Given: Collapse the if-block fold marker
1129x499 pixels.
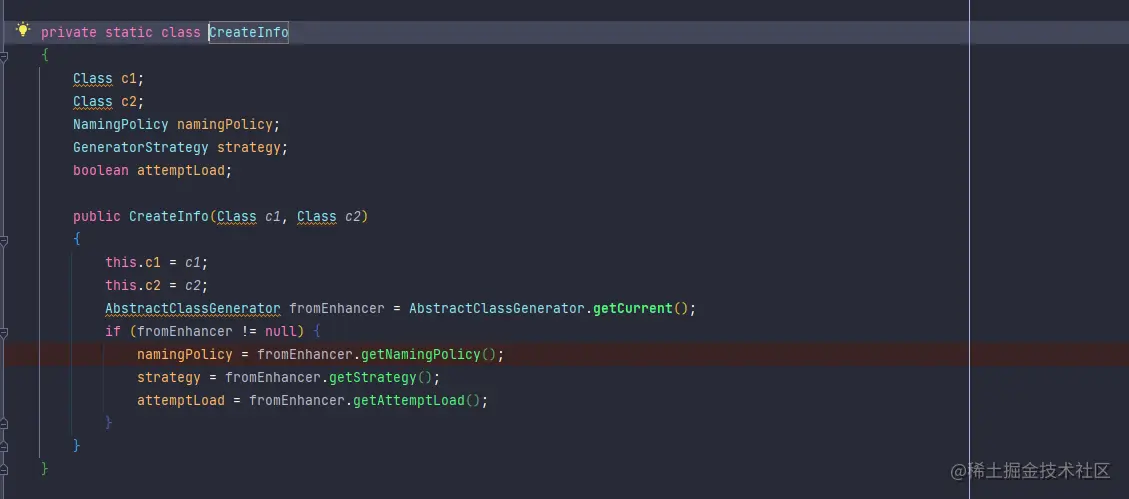Looking at the screenshot, I should tap(3, 332).
